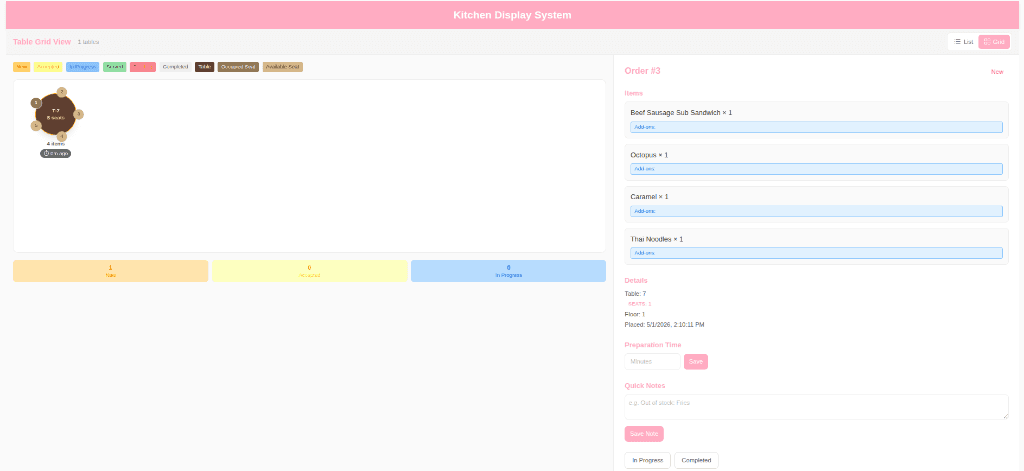Click seat 5 on table T-7
1024x471 pixels.
click(x=37, y=125)
